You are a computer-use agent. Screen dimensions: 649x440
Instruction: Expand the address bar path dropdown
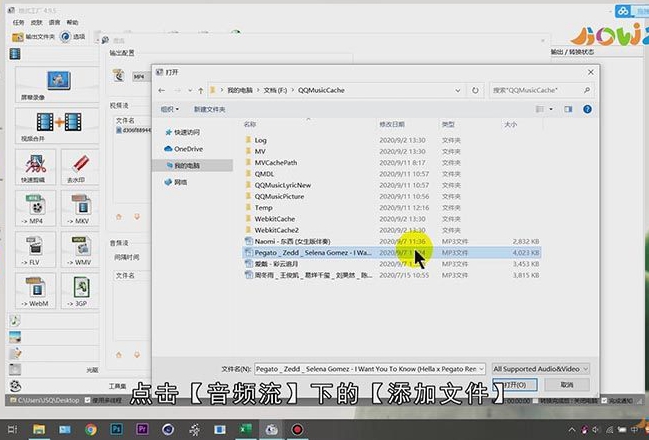tap(458, 90)
